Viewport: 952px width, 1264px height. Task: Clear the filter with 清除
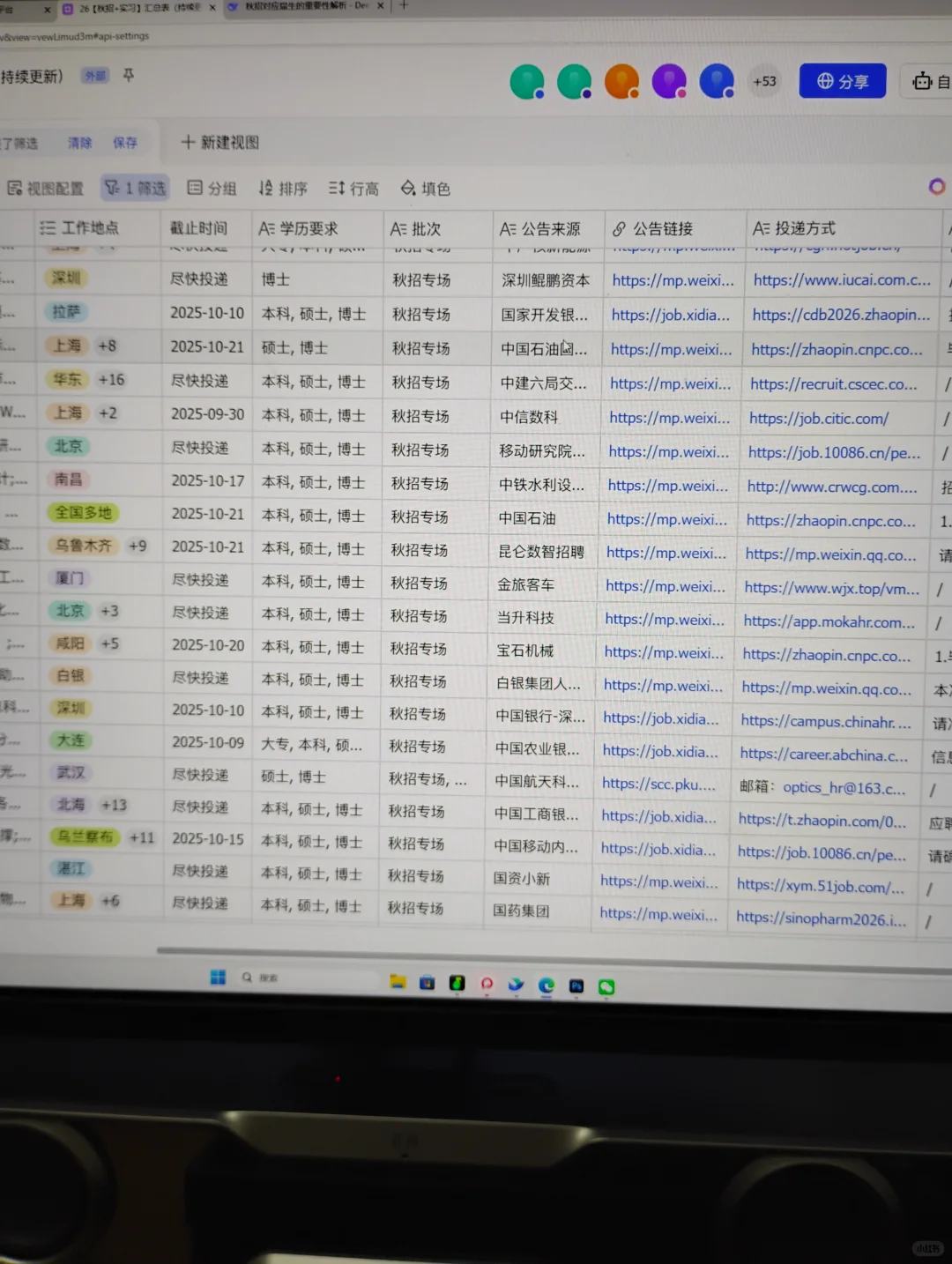[x=80, y=143]
